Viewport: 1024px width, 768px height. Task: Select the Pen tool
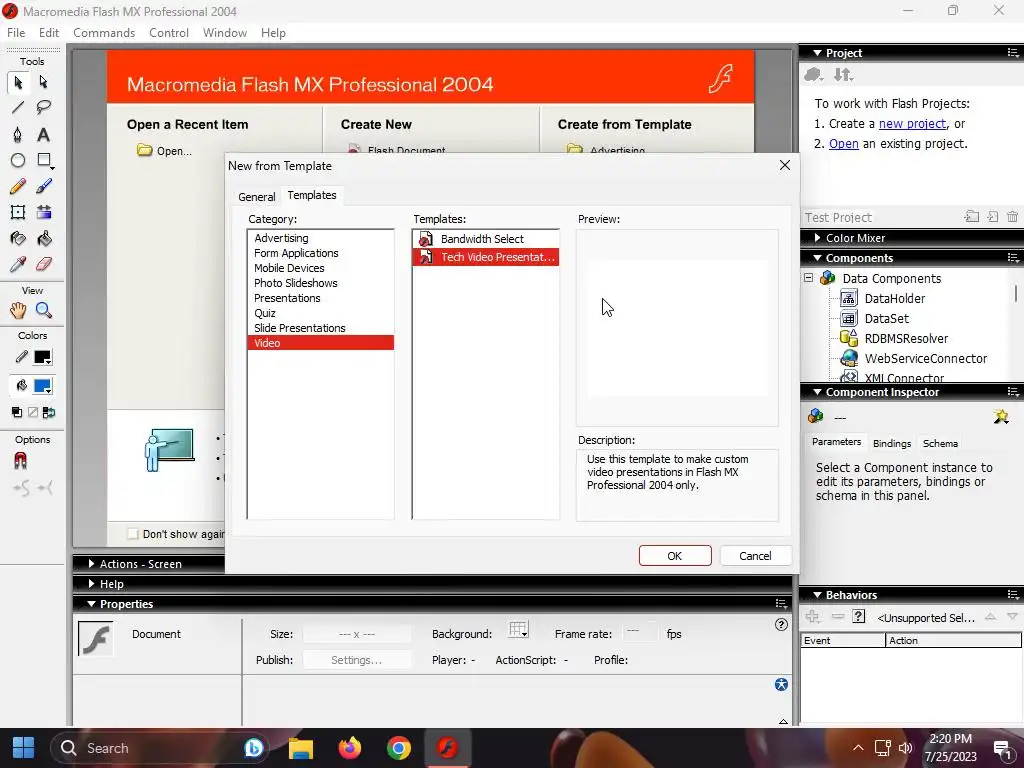pos(18,135)
